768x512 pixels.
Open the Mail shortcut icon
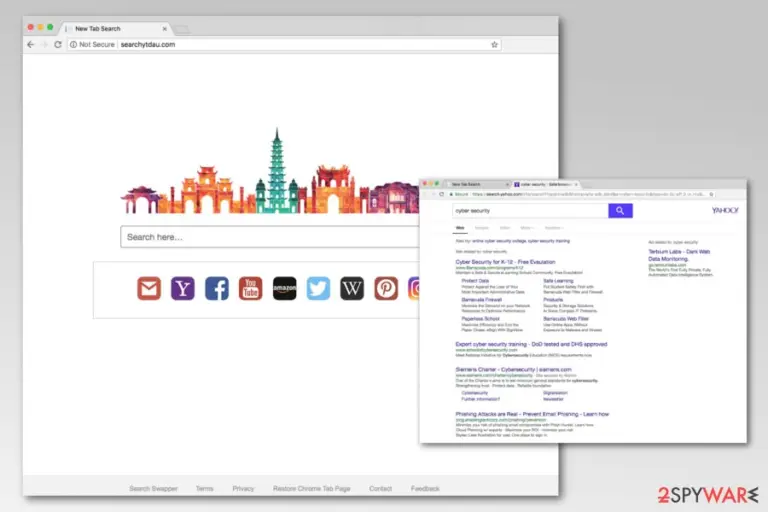click(x=149, y=289)
